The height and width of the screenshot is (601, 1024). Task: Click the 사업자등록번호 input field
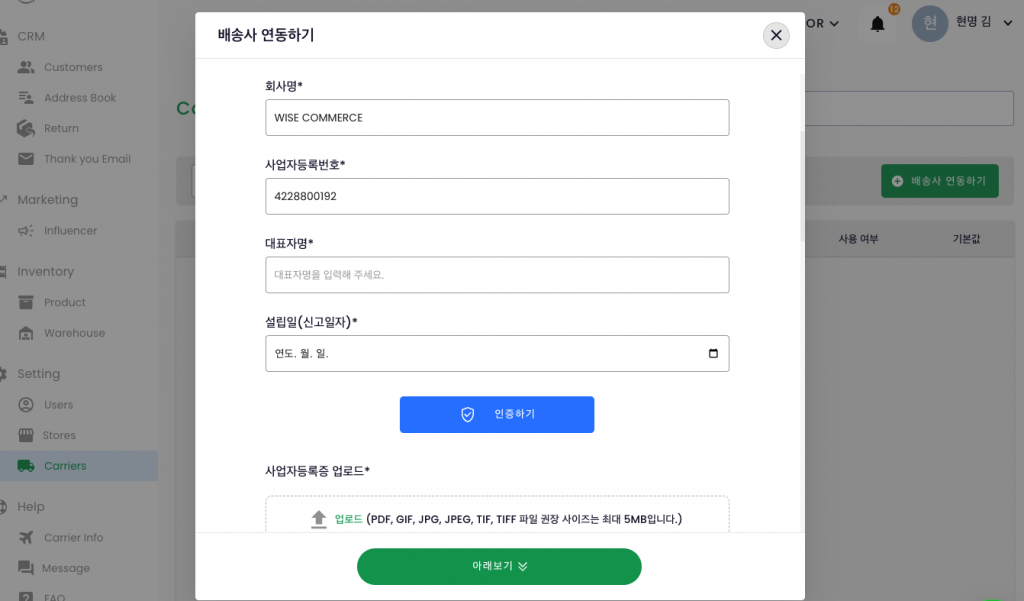pyautogui.click(x=497, y=196)
